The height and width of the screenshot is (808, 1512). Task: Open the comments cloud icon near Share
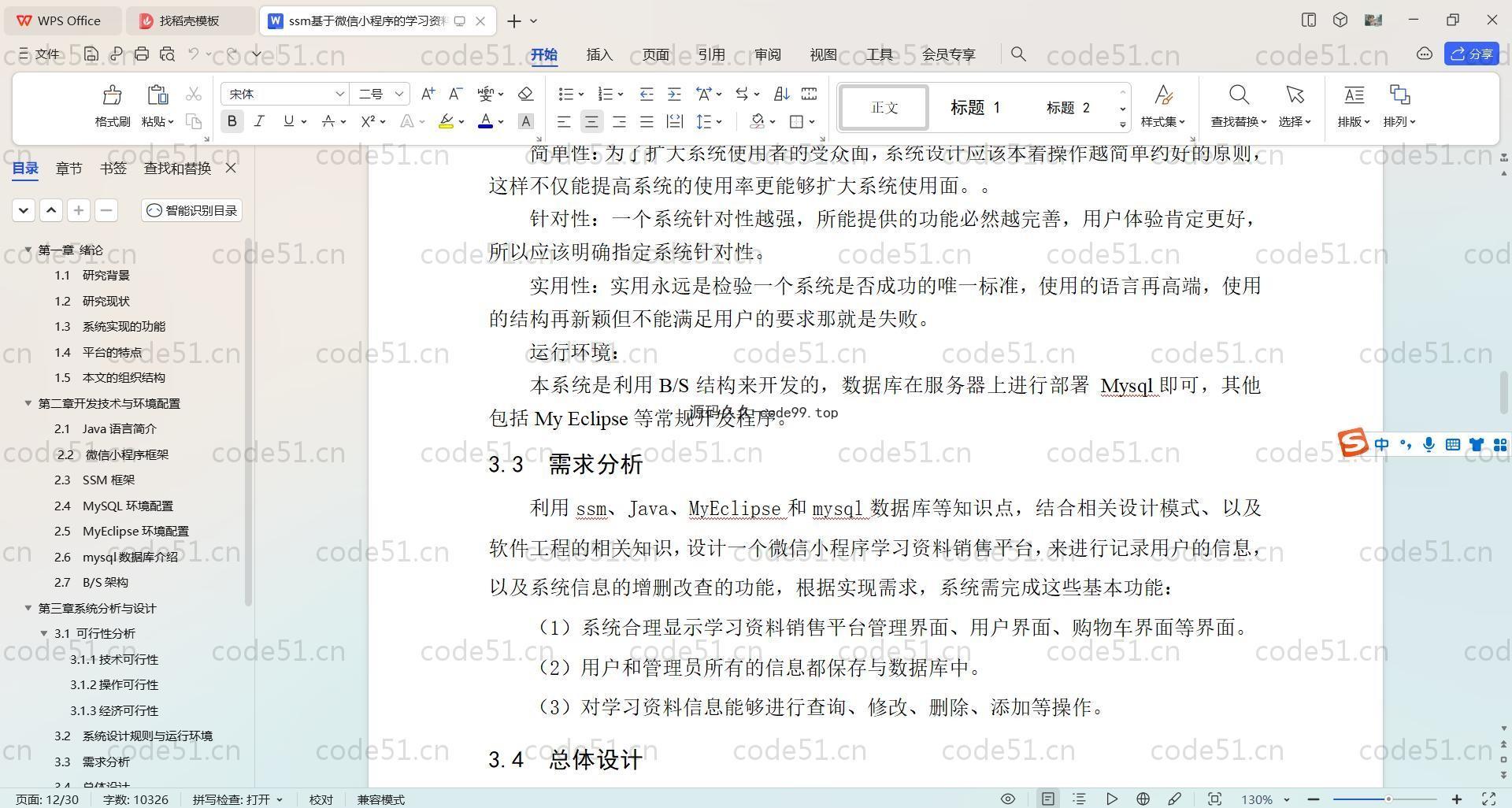pyautogui.click(x=1424, y=54)
